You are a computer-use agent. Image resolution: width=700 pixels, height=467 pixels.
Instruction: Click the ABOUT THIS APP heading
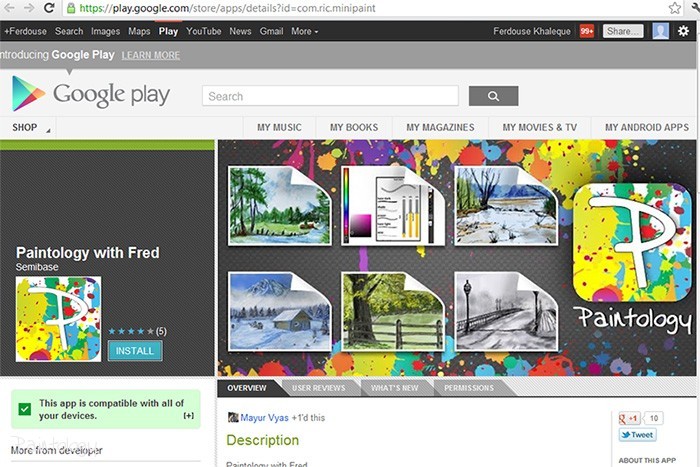point(647,460)
